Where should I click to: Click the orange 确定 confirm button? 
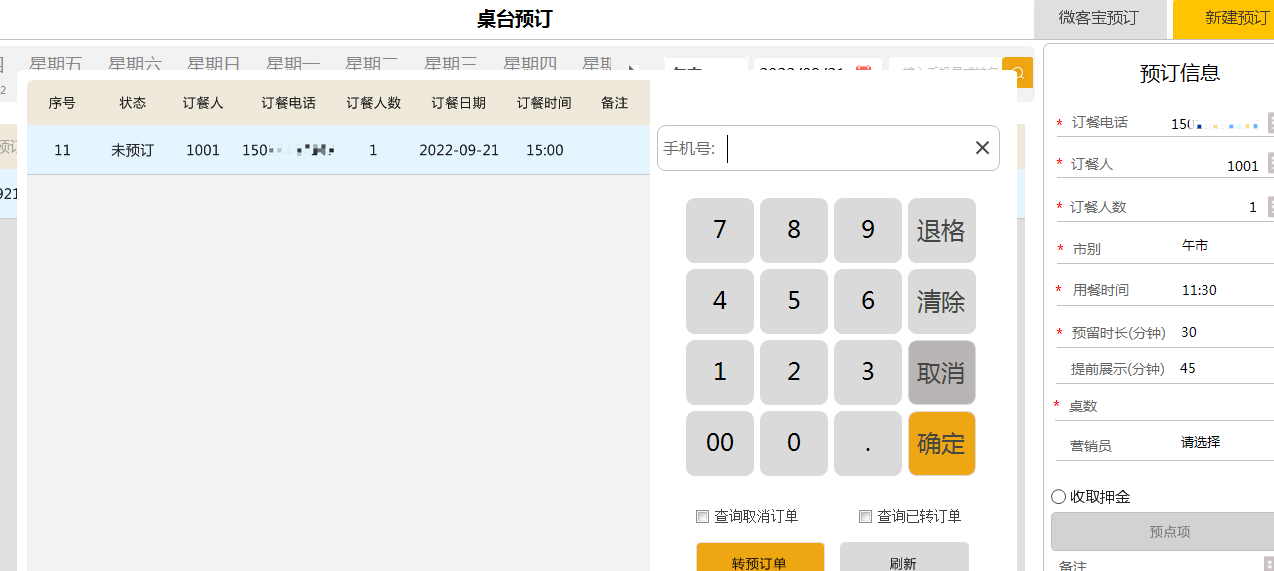click(941, 443)
